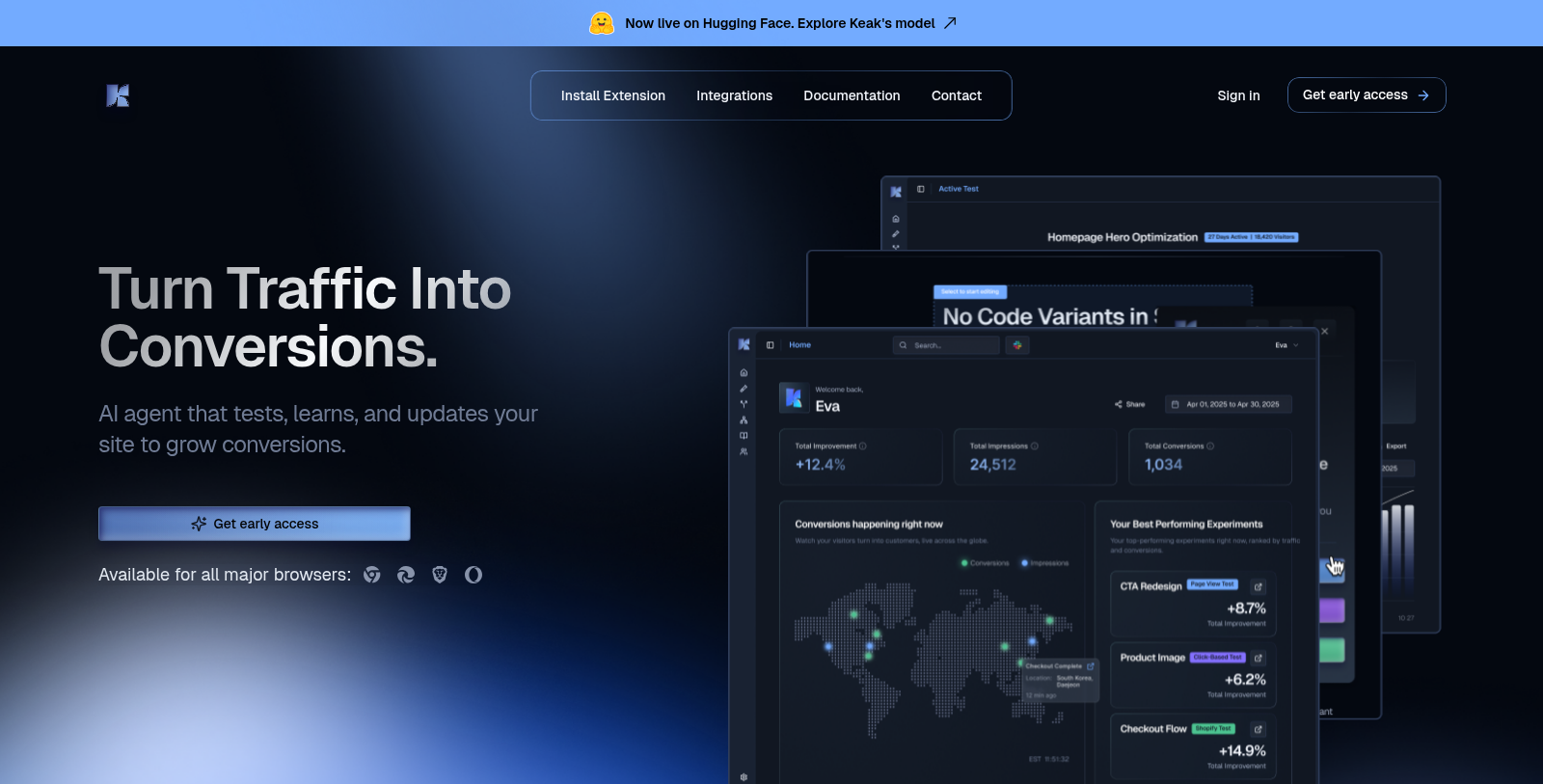Click the Keak logo in the Eva dashboard top bar
The width and height of the screenshot is (1543, 784).
click(744, 344)
